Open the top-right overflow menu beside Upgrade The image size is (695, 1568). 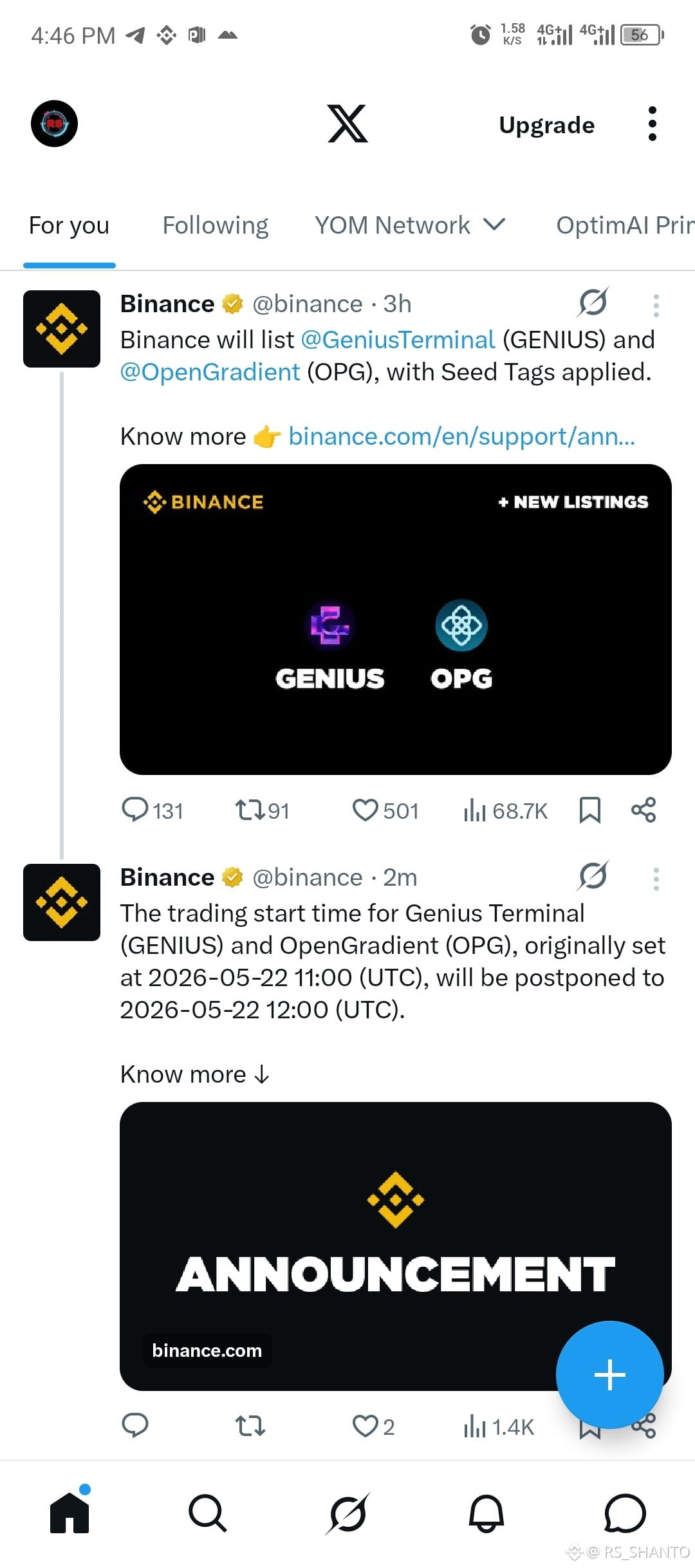coord(652,124)
